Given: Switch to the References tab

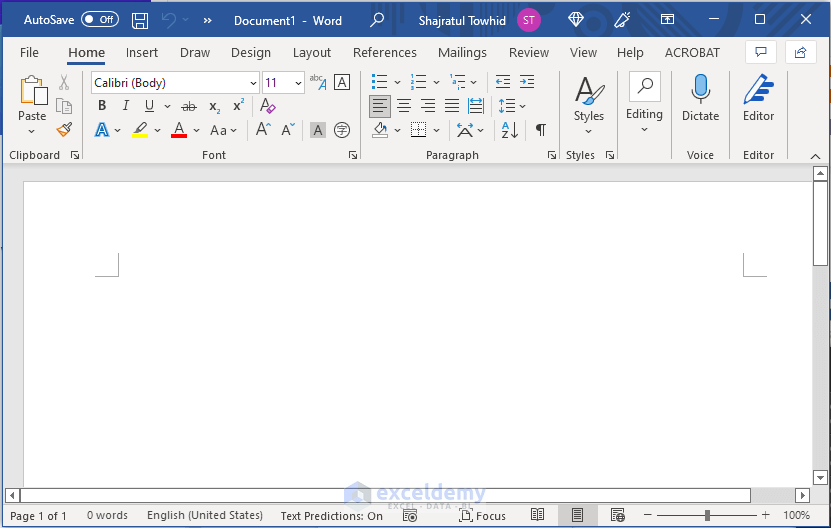Looking at the screenshot, I should [x=385, y=52].
